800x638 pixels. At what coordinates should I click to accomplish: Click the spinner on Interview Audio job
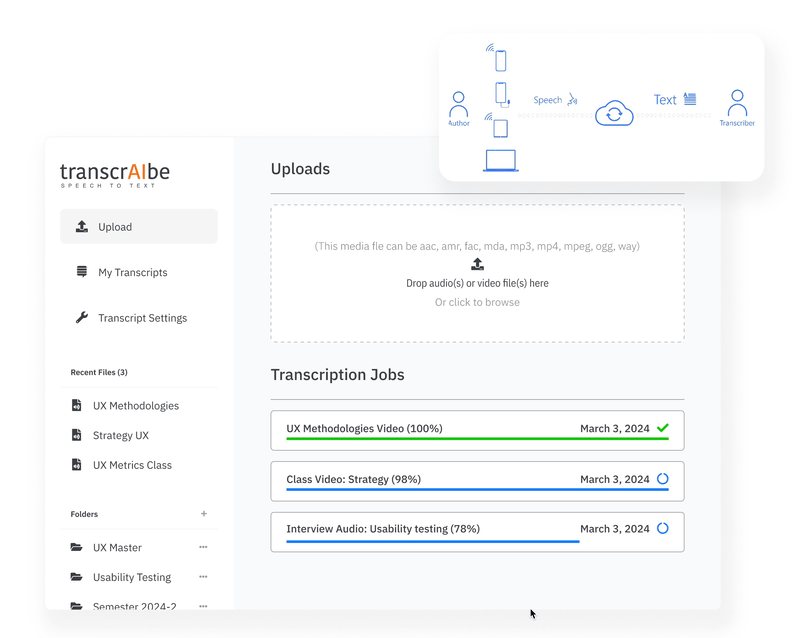(x=663, y=529)
